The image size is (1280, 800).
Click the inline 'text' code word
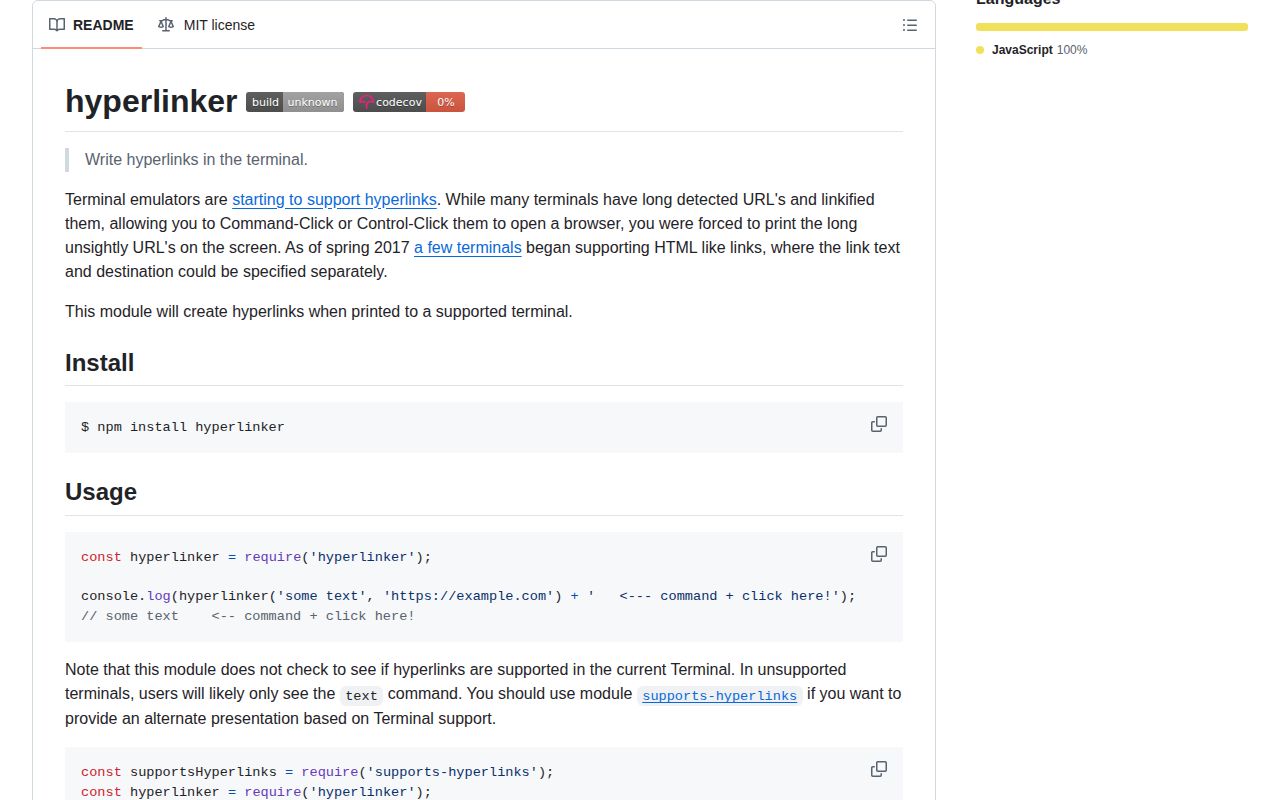click(361, 695)
